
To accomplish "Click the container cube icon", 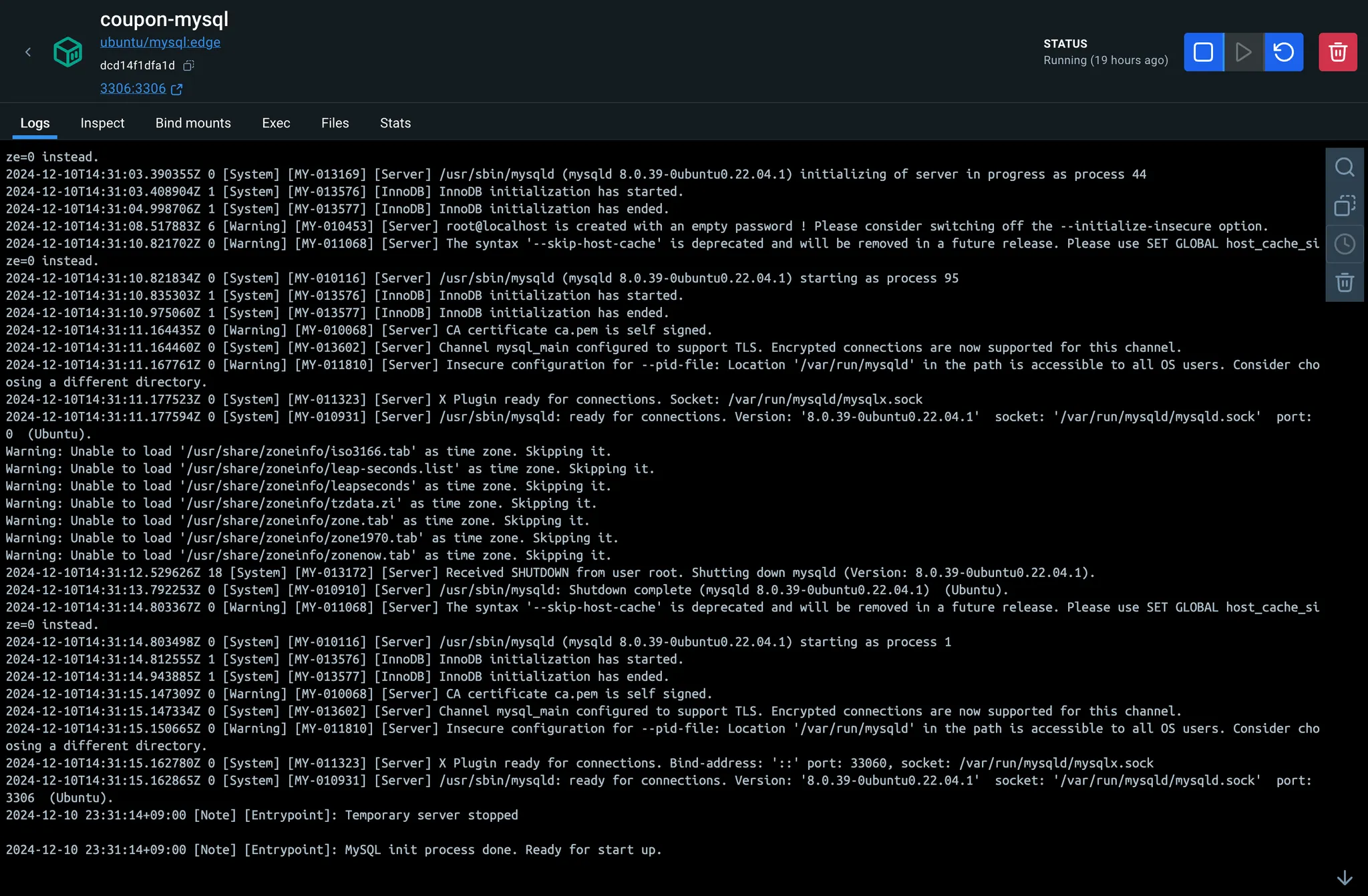I will (x=67, y=52).
